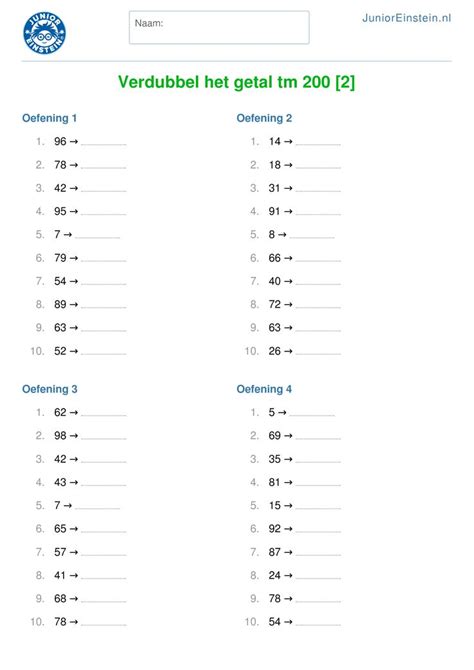Click answer line after 62 in Oefening 3
Viewport: 474px width, 670px height.
103,415
